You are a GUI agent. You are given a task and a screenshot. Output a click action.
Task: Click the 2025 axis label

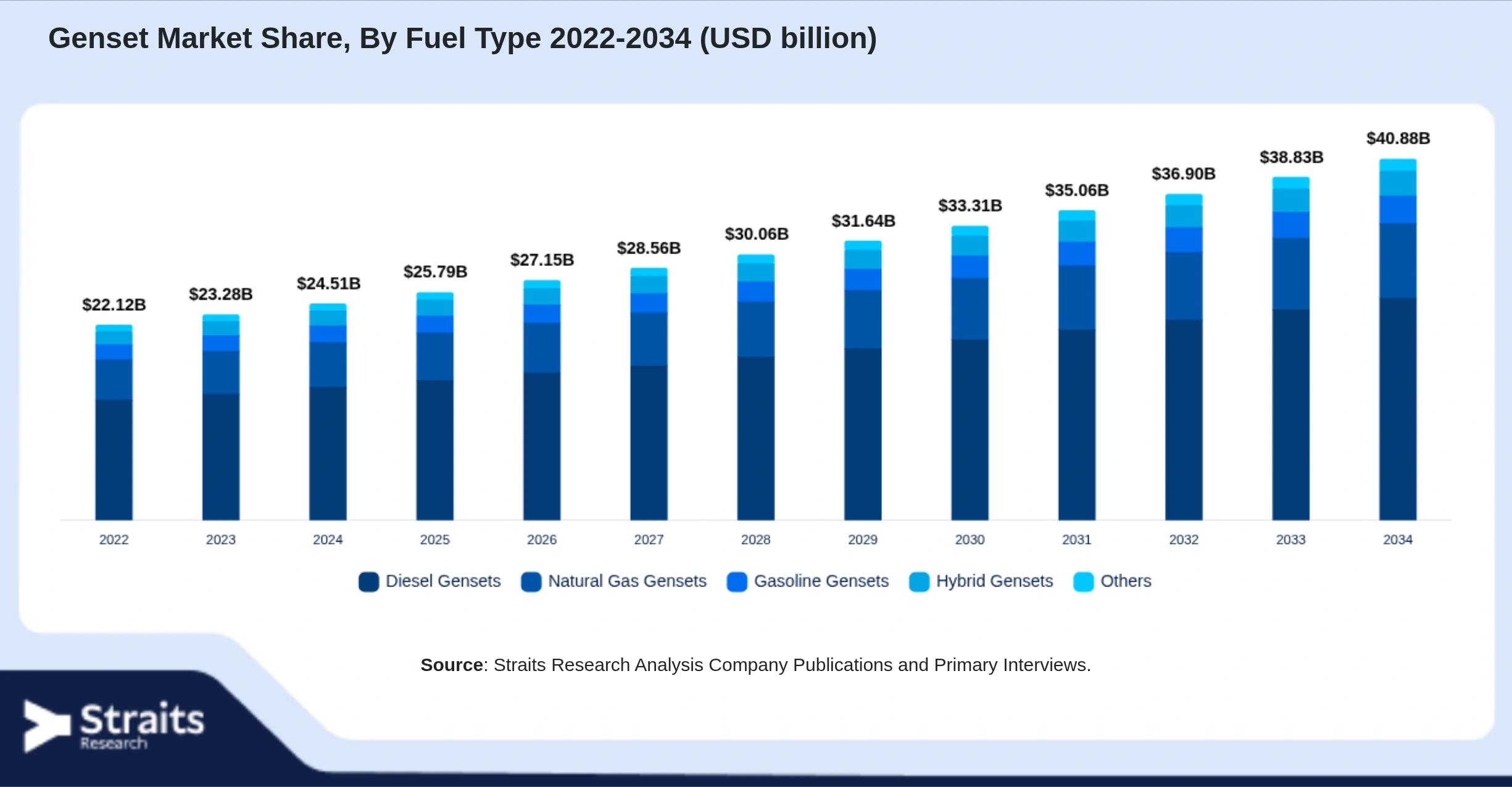435,540
